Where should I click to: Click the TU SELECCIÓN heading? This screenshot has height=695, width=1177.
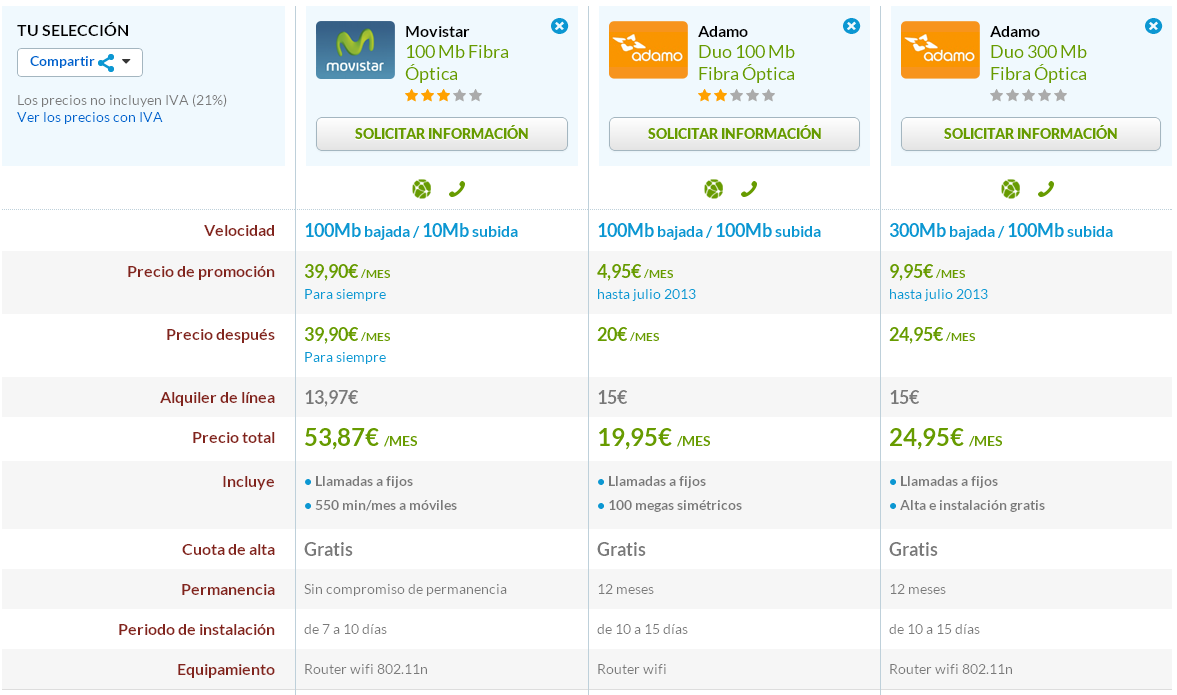point(73,31)
